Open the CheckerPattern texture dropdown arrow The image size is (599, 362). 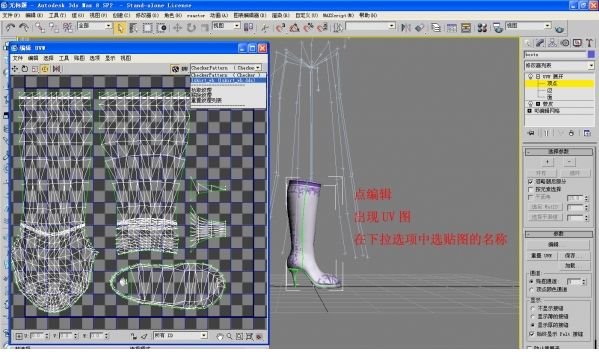(x=258, y=68)
